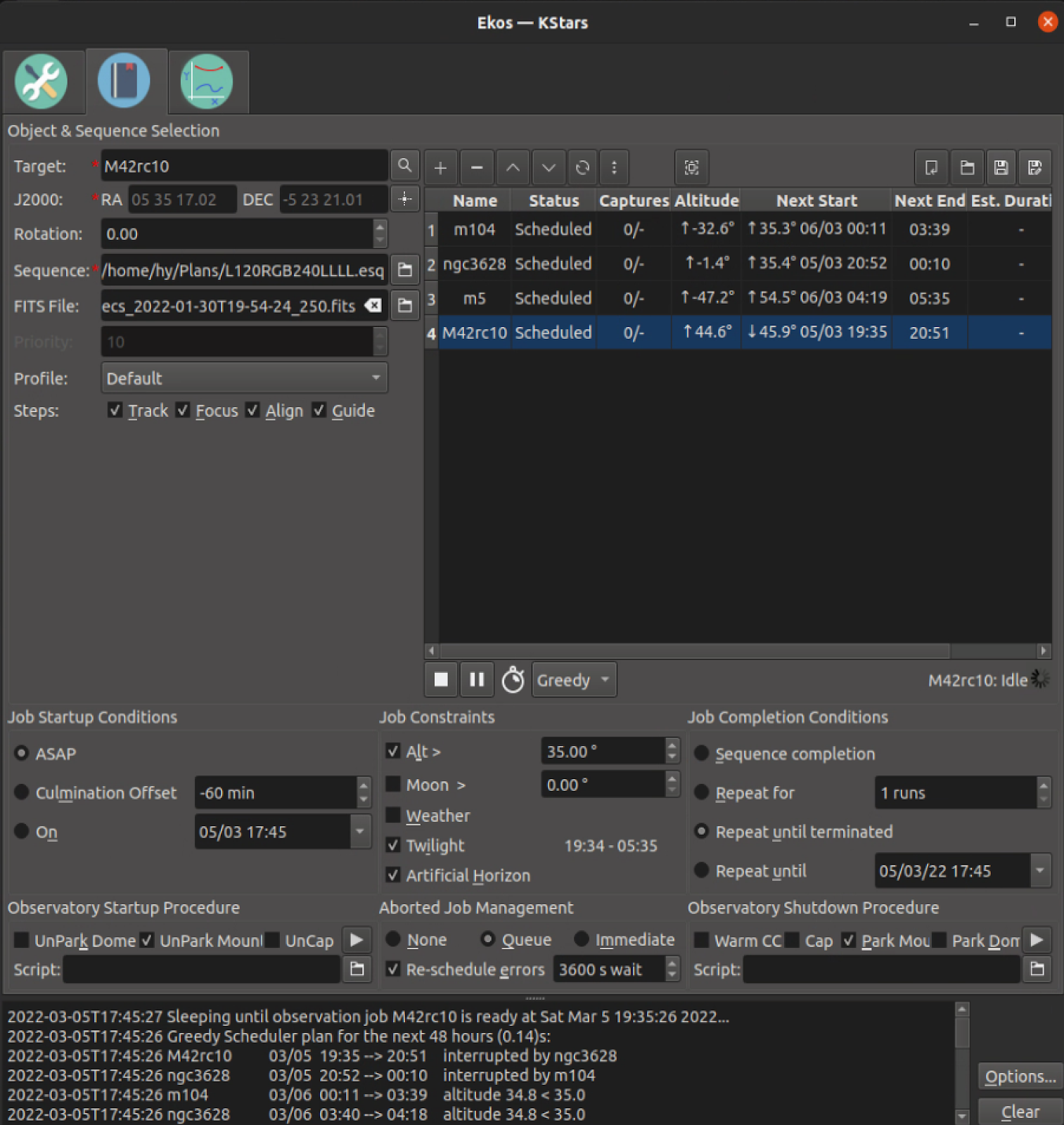Select the ngc3628 job row
Screen dimensions: 1064x1125
(738, 264)
